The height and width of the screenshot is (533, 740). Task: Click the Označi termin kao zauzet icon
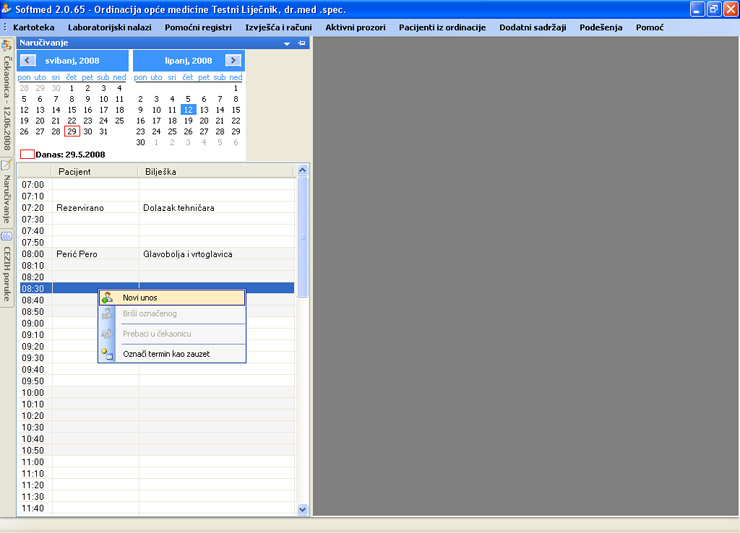[108, 354]
